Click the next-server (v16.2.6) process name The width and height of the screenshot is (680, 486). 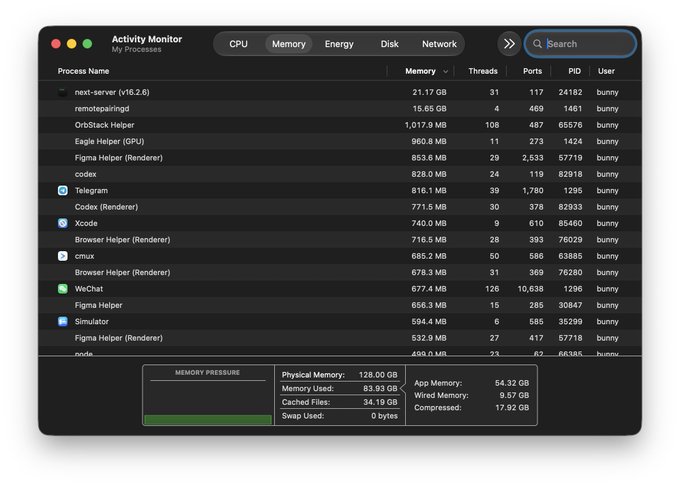pos(112,92)
